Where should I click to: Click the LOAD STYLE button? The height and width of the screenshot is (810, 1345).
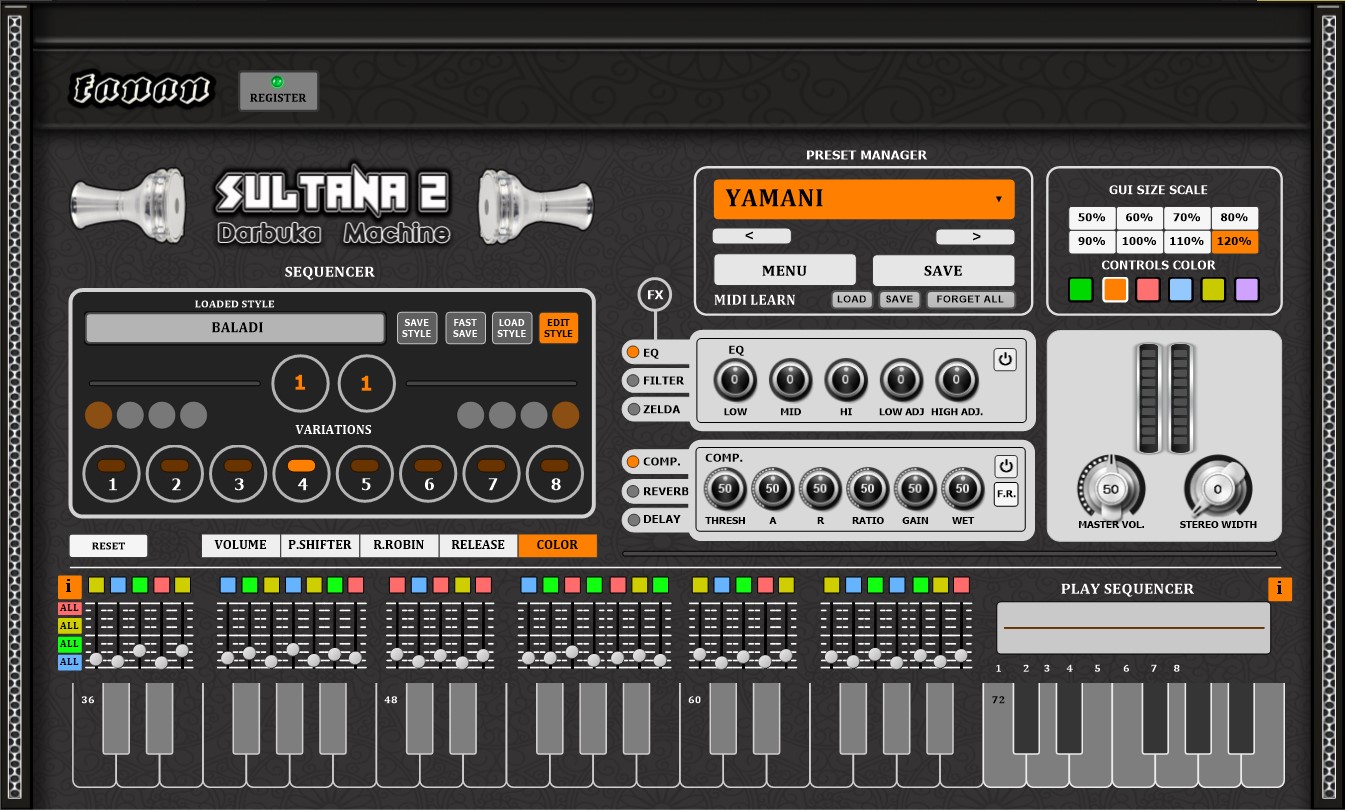tap(511, 328)
